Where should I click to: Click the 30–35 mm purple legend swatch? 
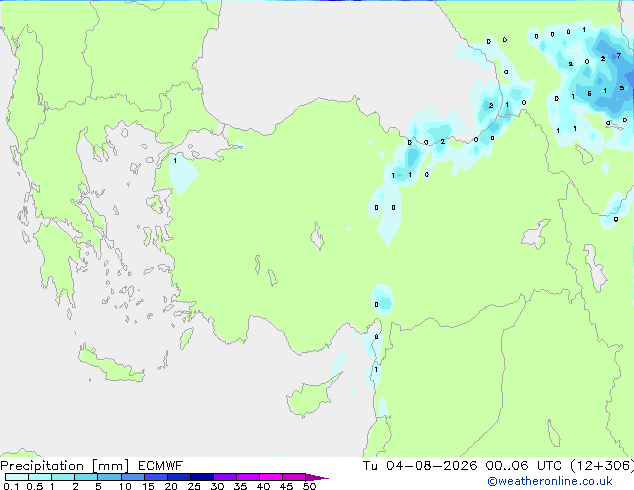click(x=224, y=477)
